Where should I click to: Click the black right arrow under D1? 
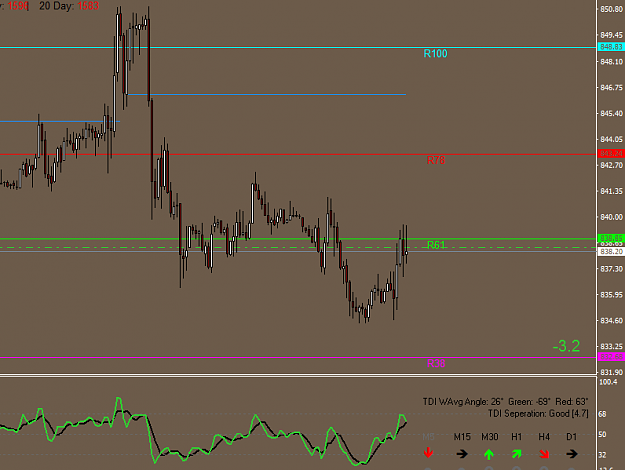click(x=572, y=454)
